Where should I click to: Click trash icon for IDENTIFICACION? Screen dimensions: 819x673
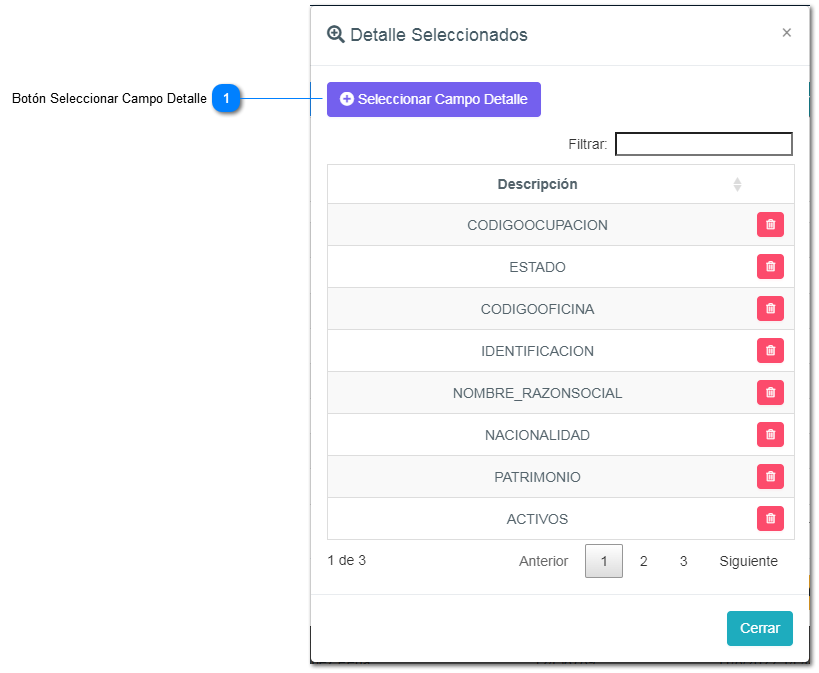coord(770,351)
